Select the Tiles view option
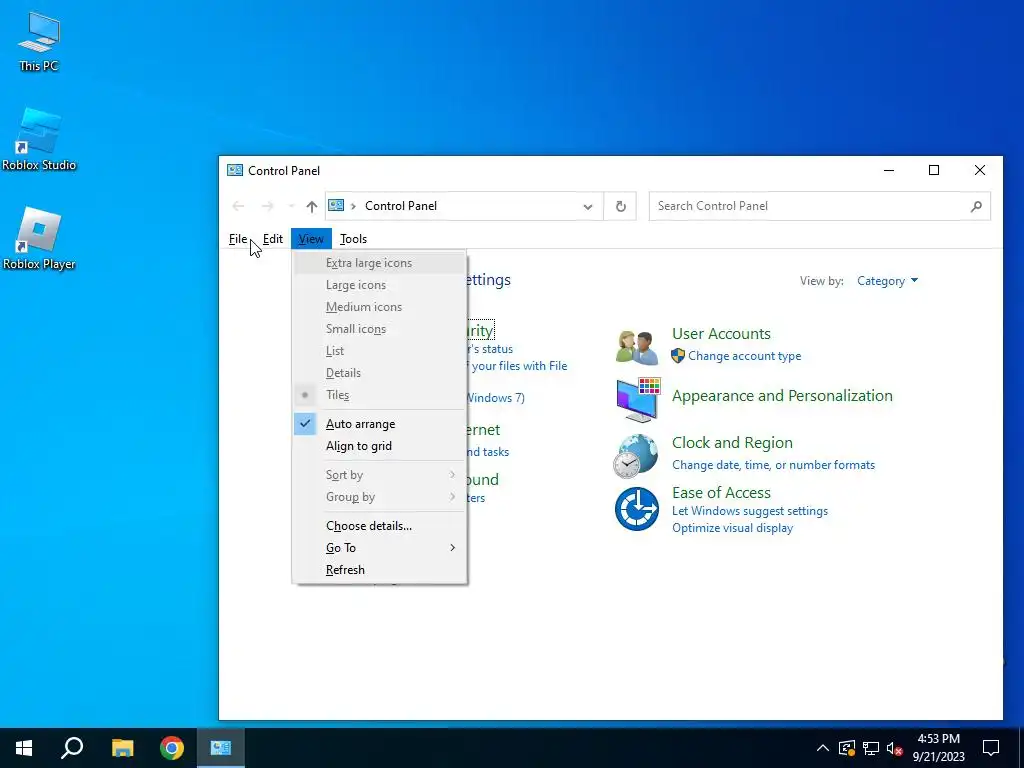 click(379, 395)
